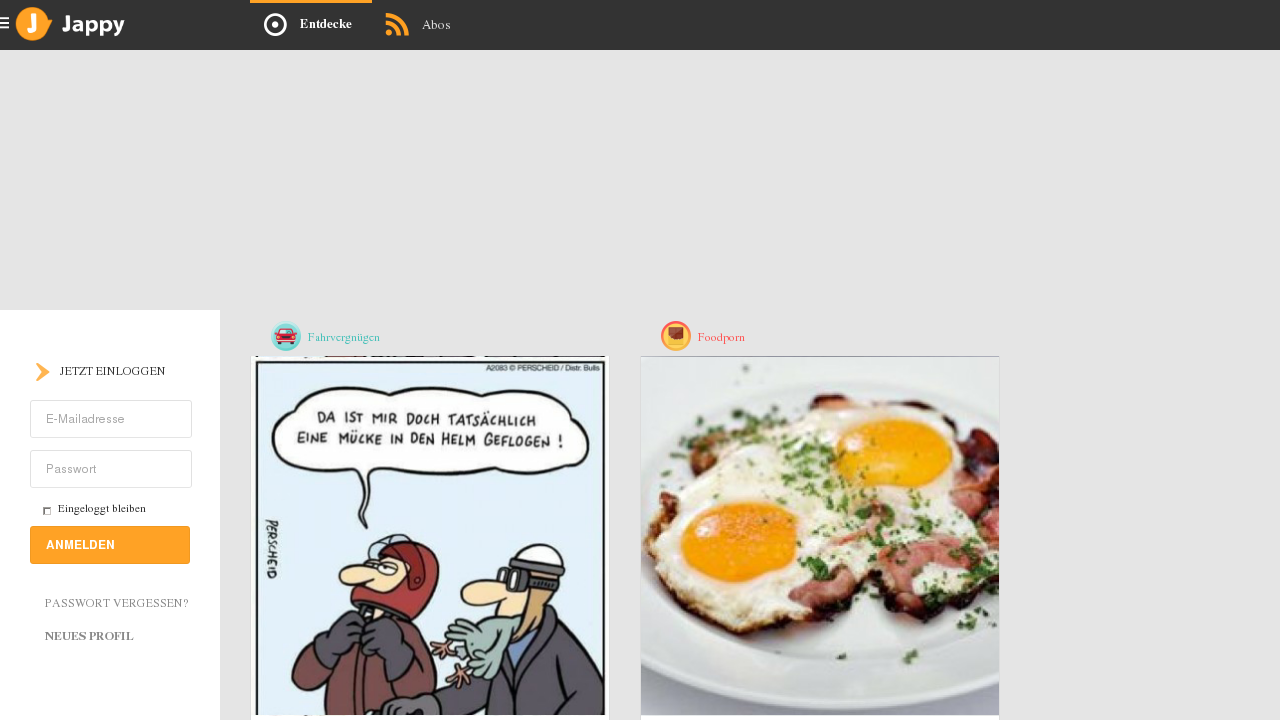Open the Foodporn channel link
Screen dimensions: 1280x720
click(x=721, y=338)
